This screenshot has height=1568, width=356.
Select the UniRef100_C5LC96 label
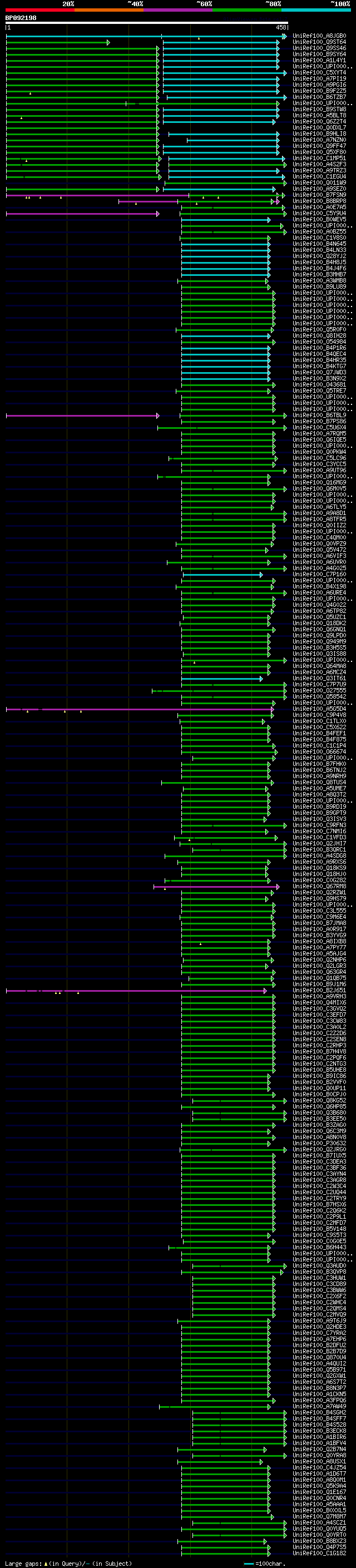[319, 458]
